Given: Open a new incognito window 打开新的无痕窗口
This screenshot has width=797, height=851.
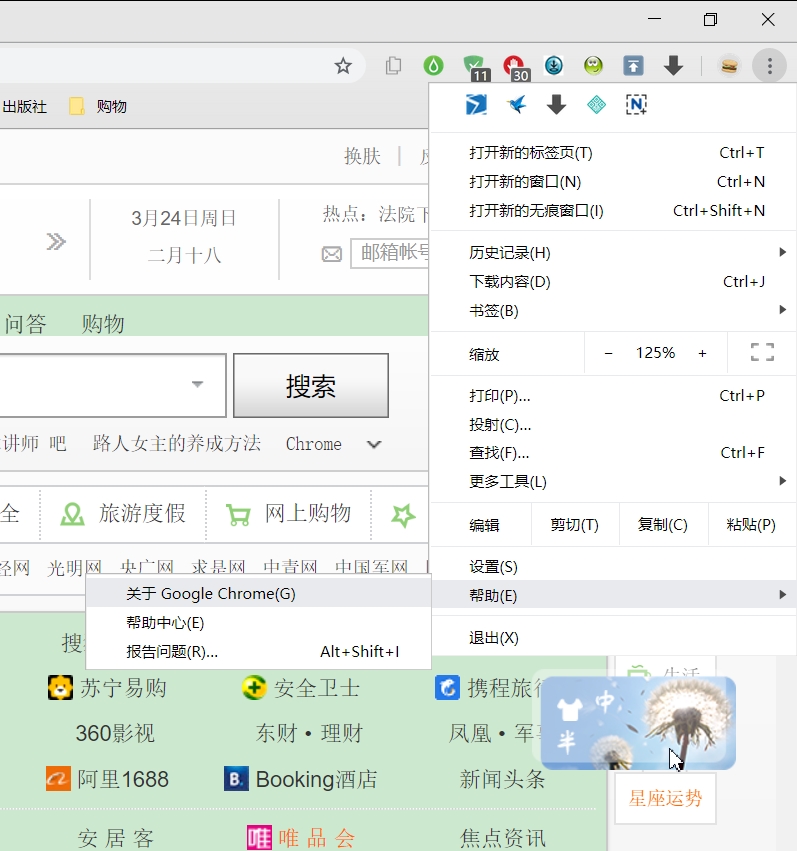Looking at the screenshot, I should [x=613, y=211].
